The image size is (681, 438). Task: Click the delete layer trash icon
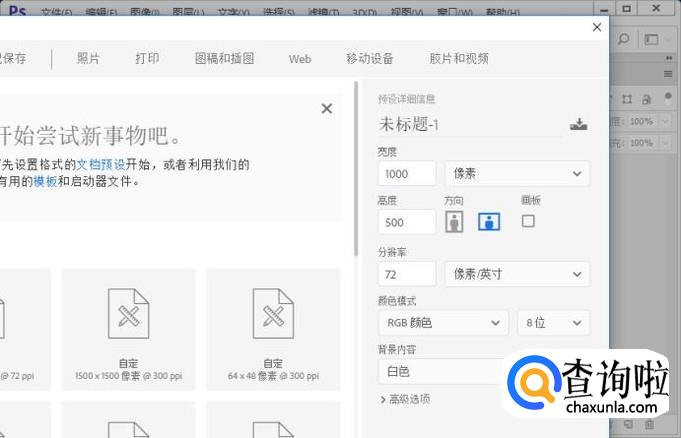pyautogui.click(x=649, y=424)
